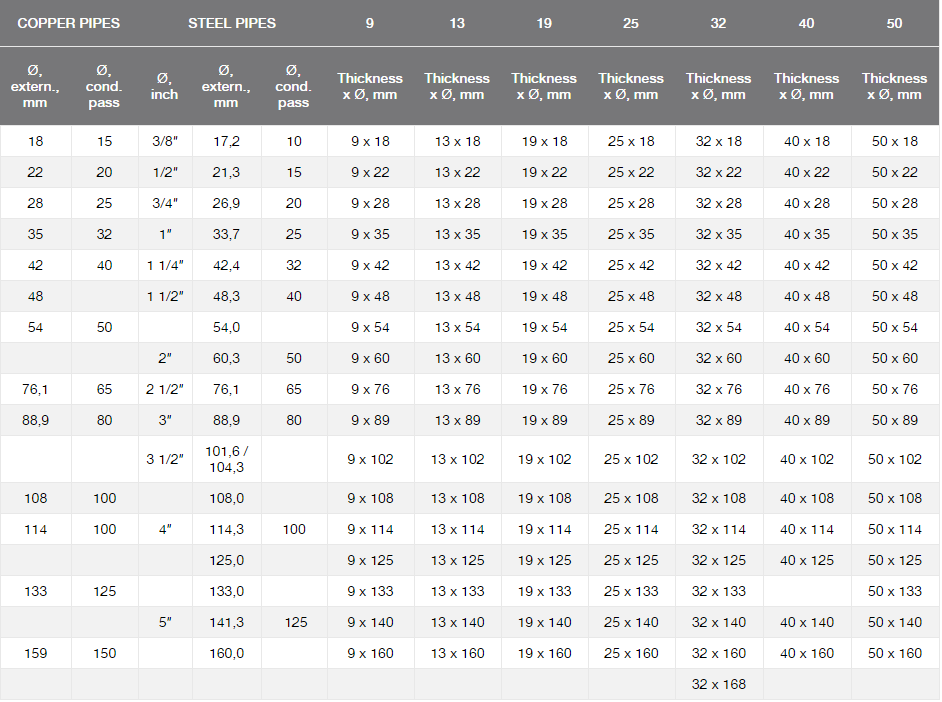Select the 141,3 steel external diameter cell
Image resolution: width=942 pixels, height=702 pixels.
[x=226, y=622]
